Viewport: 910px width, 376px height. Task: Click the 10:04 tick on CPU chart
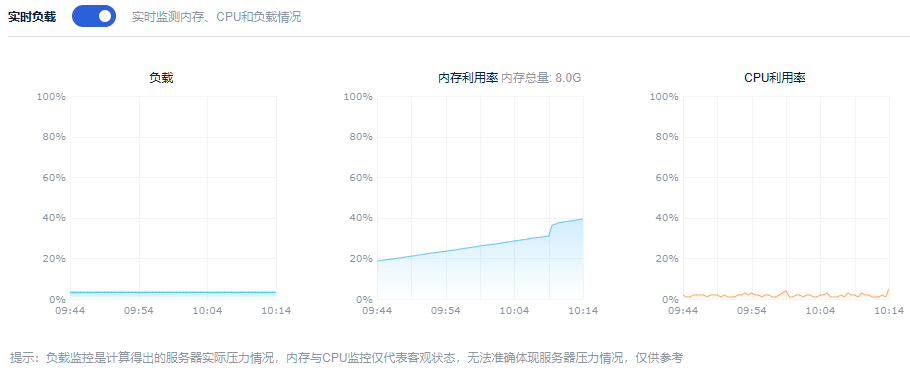[x=821, y=310]
